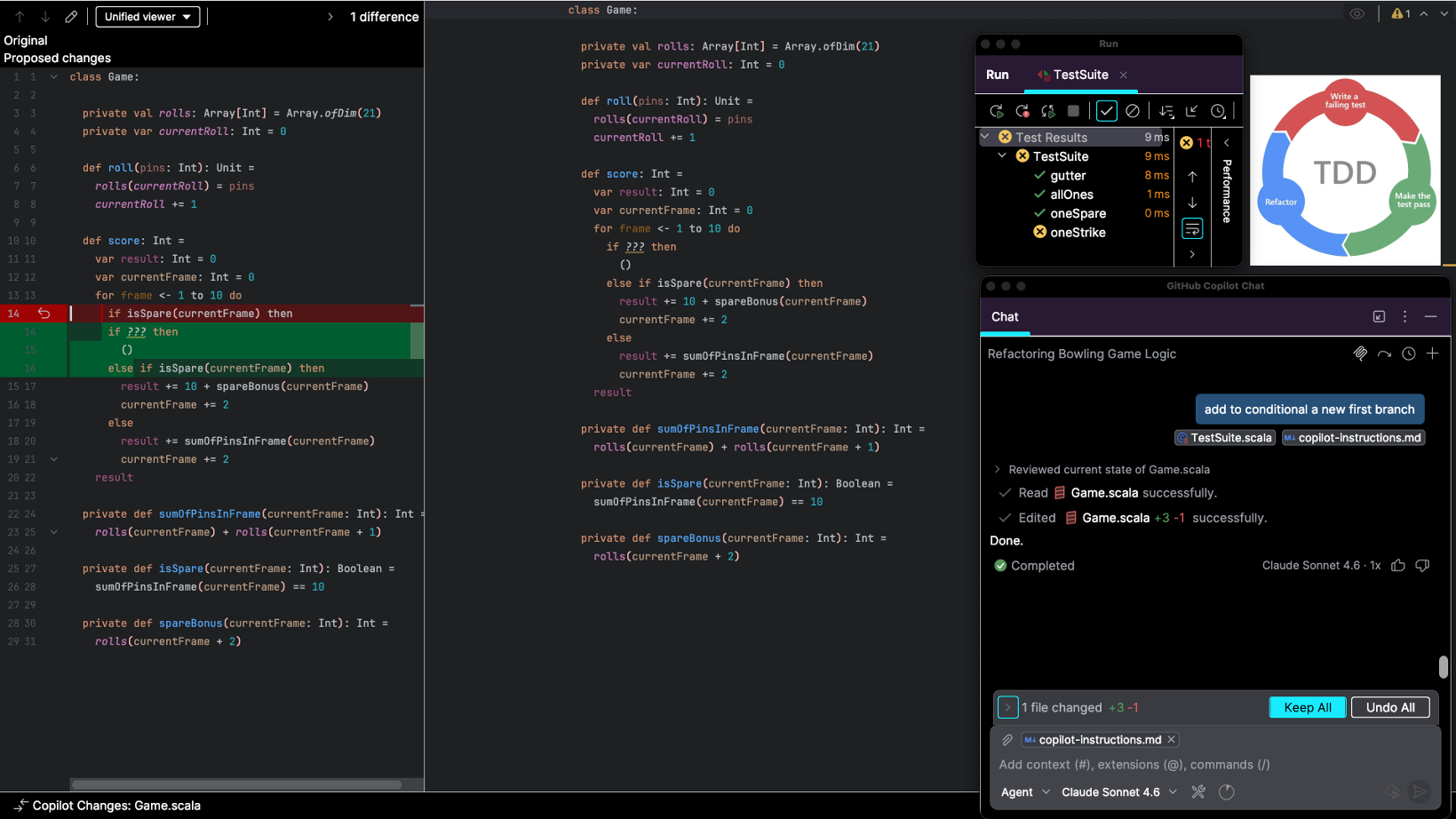
Task: Revert the deleted line 14 change
Action: [x=44, y=314]
